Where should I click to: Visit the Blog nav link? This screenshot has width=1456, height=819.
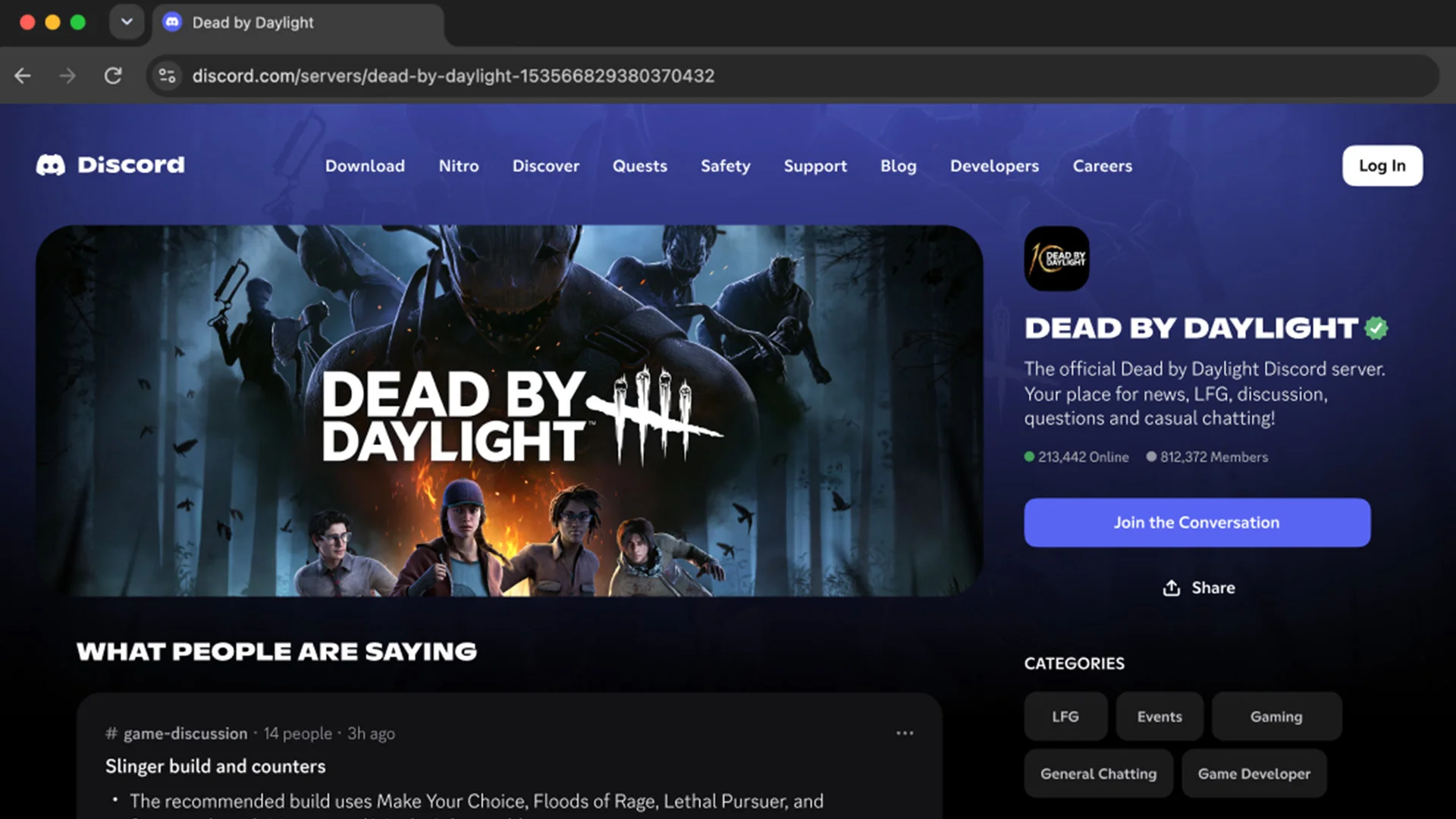[x=899, y=165]
